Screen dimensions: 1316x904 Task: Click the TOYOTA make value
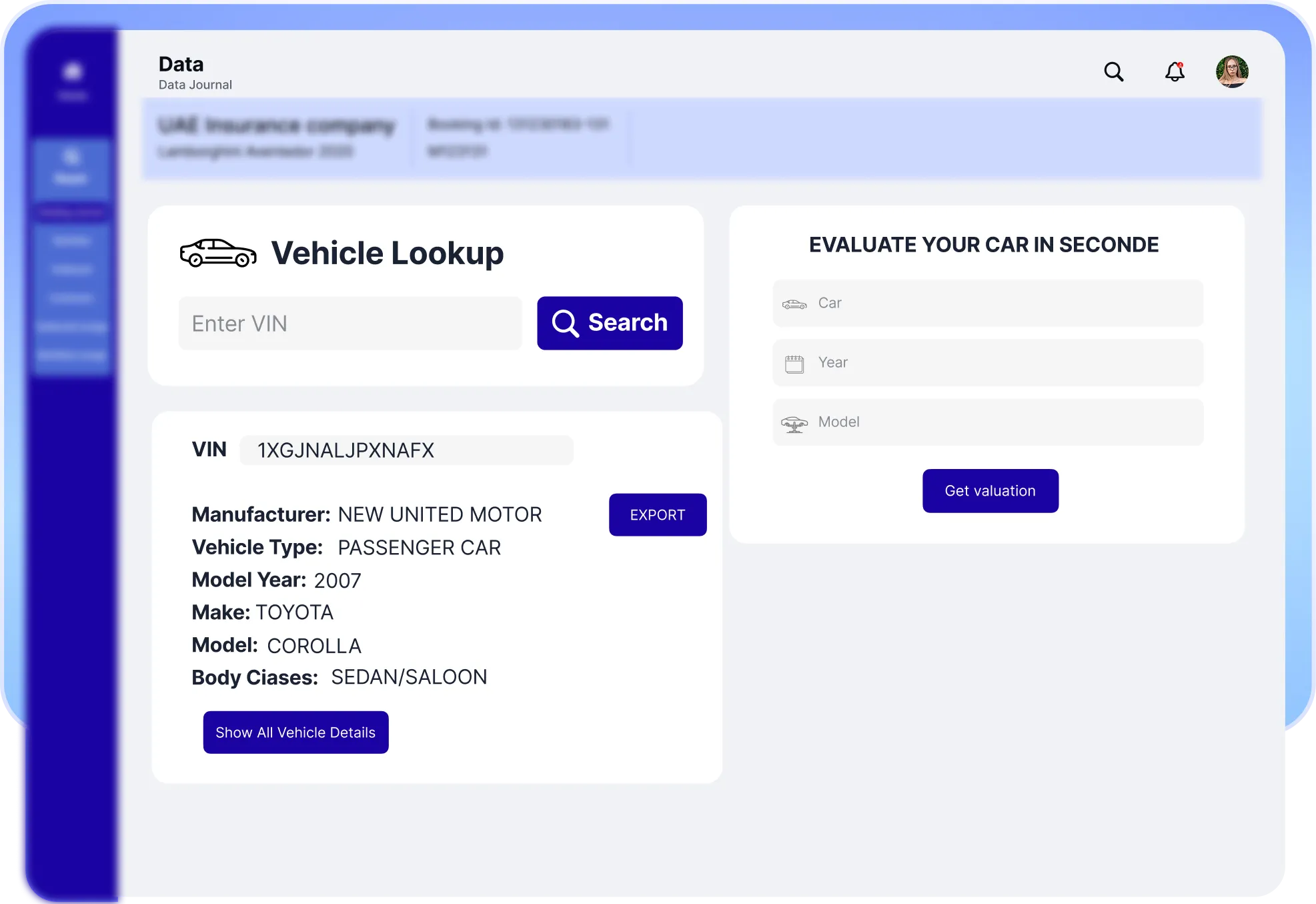tap(294, 612)
